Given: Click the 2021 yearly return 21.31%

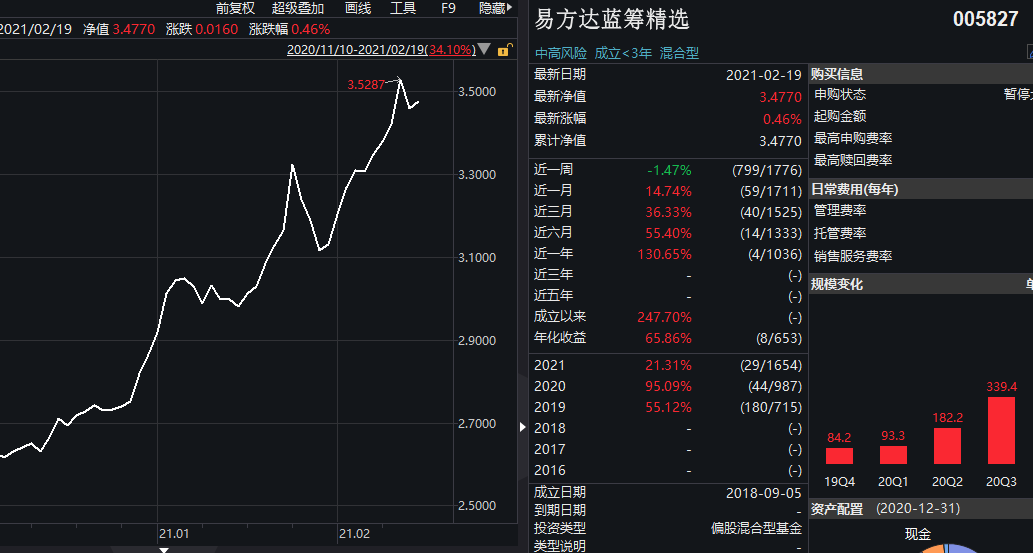Looking at the screenshot, I should pos(669,365).
